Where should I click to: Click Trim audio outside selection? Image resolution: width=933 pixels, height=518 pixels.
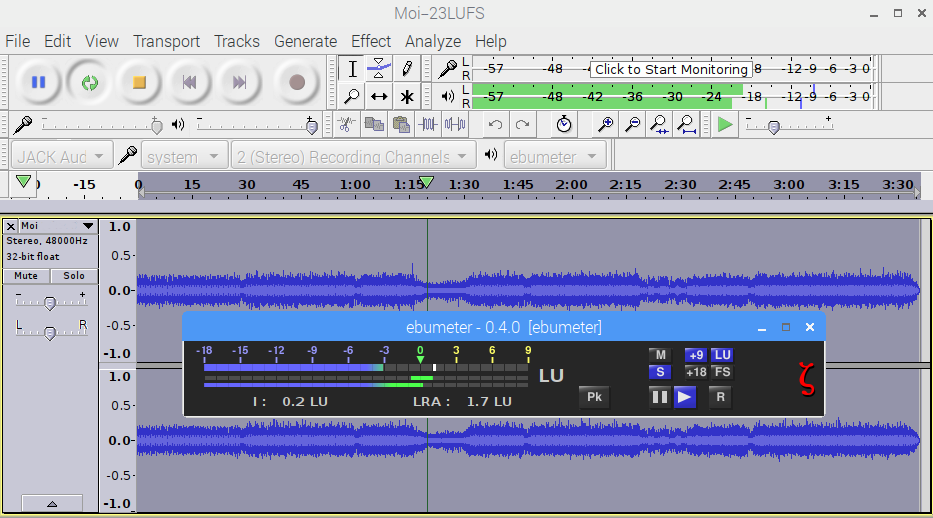(428, 124)
